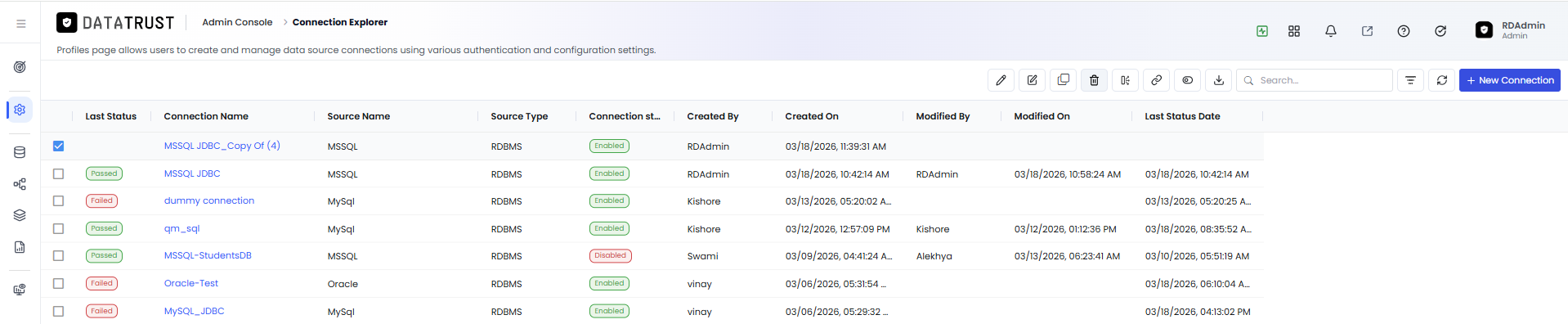1568x324 pixels.
Task: Go to Admin Console breadcrumb
Action: click(237, 22)
